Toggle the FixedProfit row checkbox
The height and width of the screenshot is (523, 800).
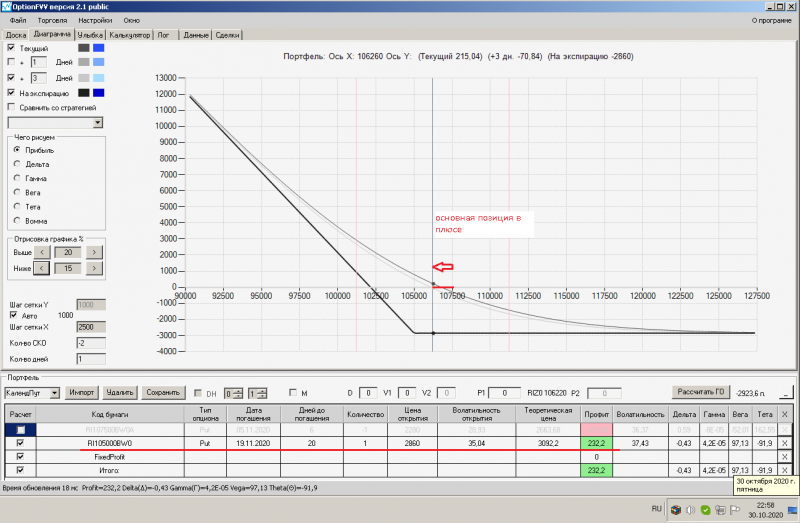point(20,457)
